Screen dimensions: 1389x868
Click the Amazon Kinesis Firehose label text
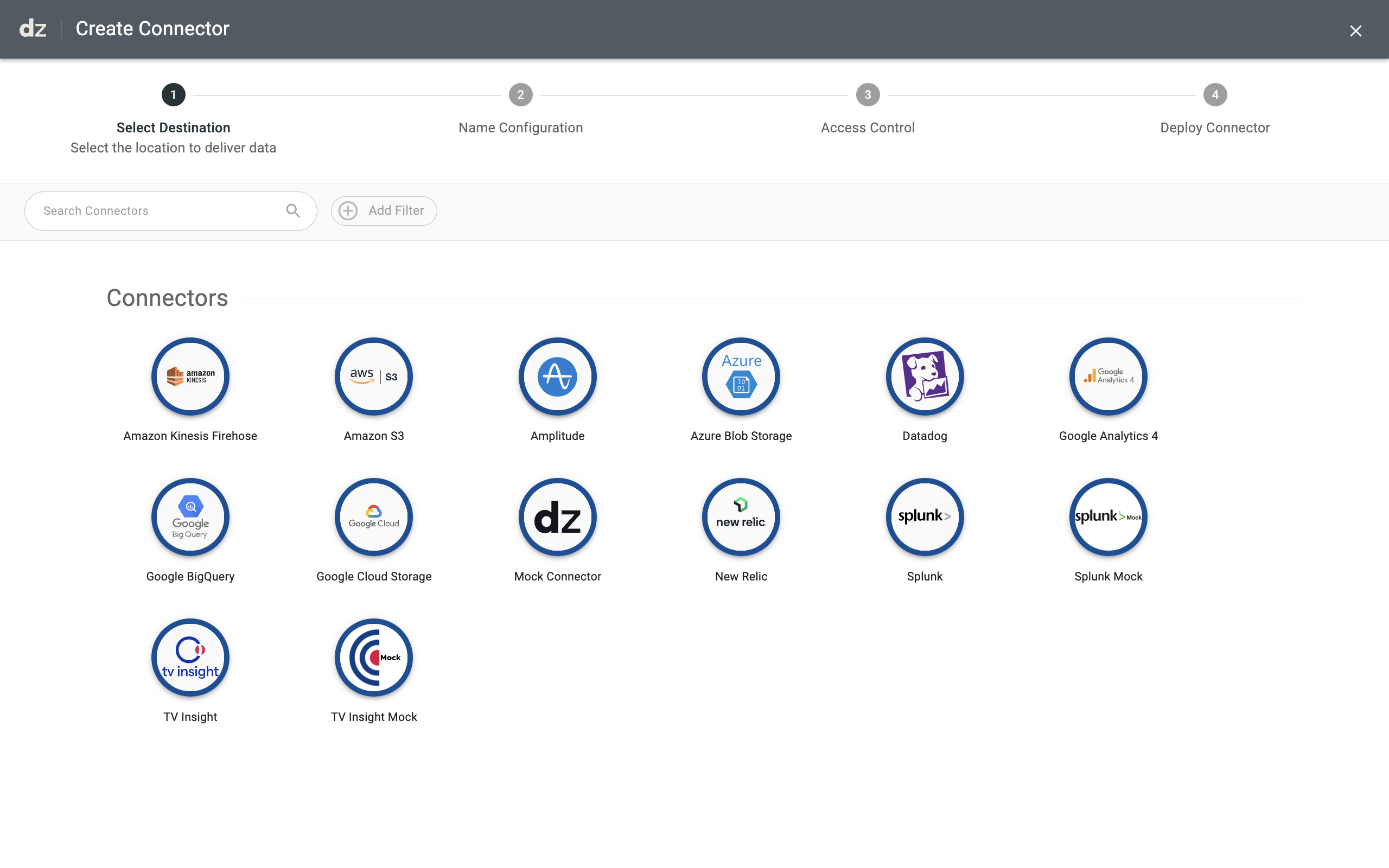pos(190,436)
